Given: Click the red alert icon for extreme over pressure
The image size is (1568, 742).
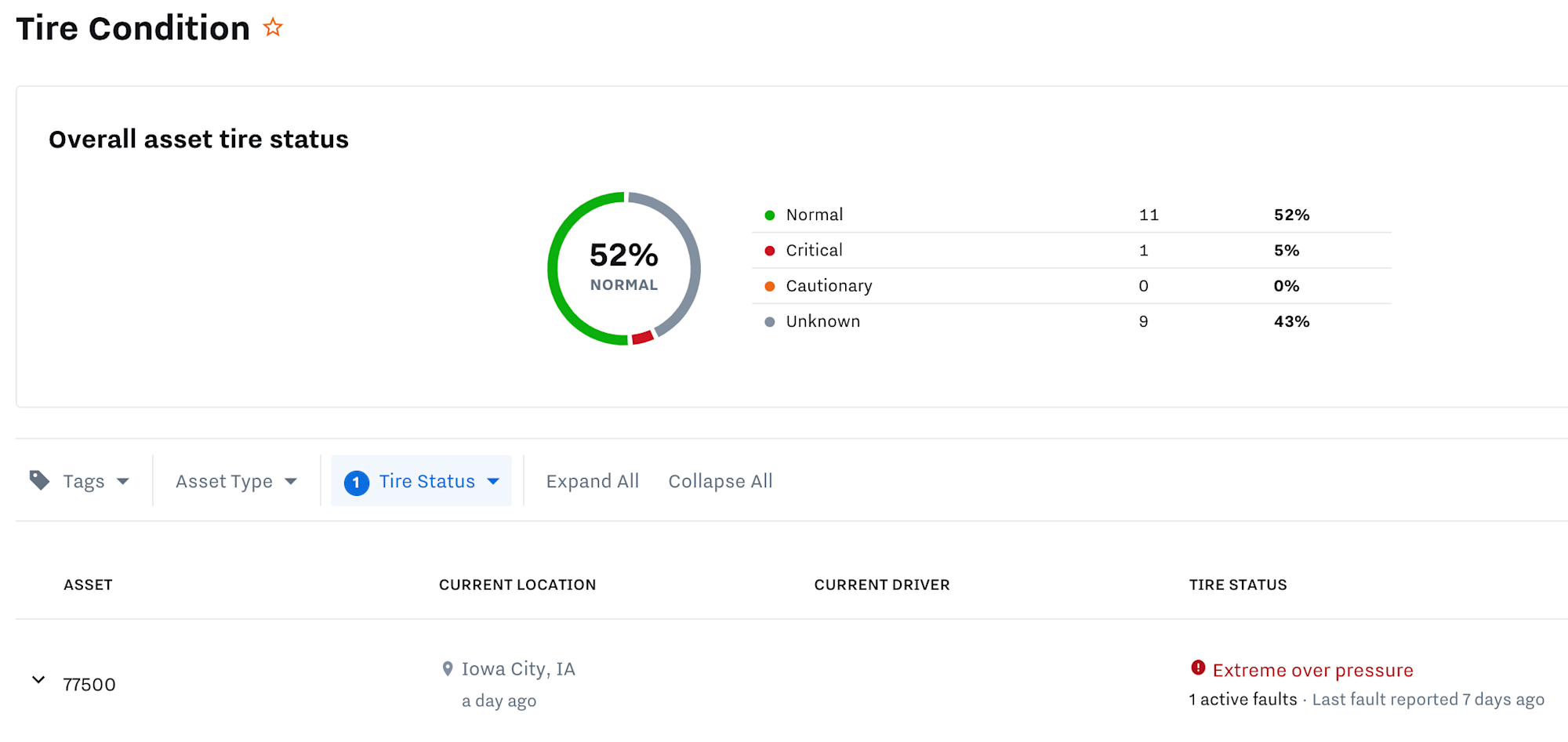Looking at the screenshot, I should 1198,668.
